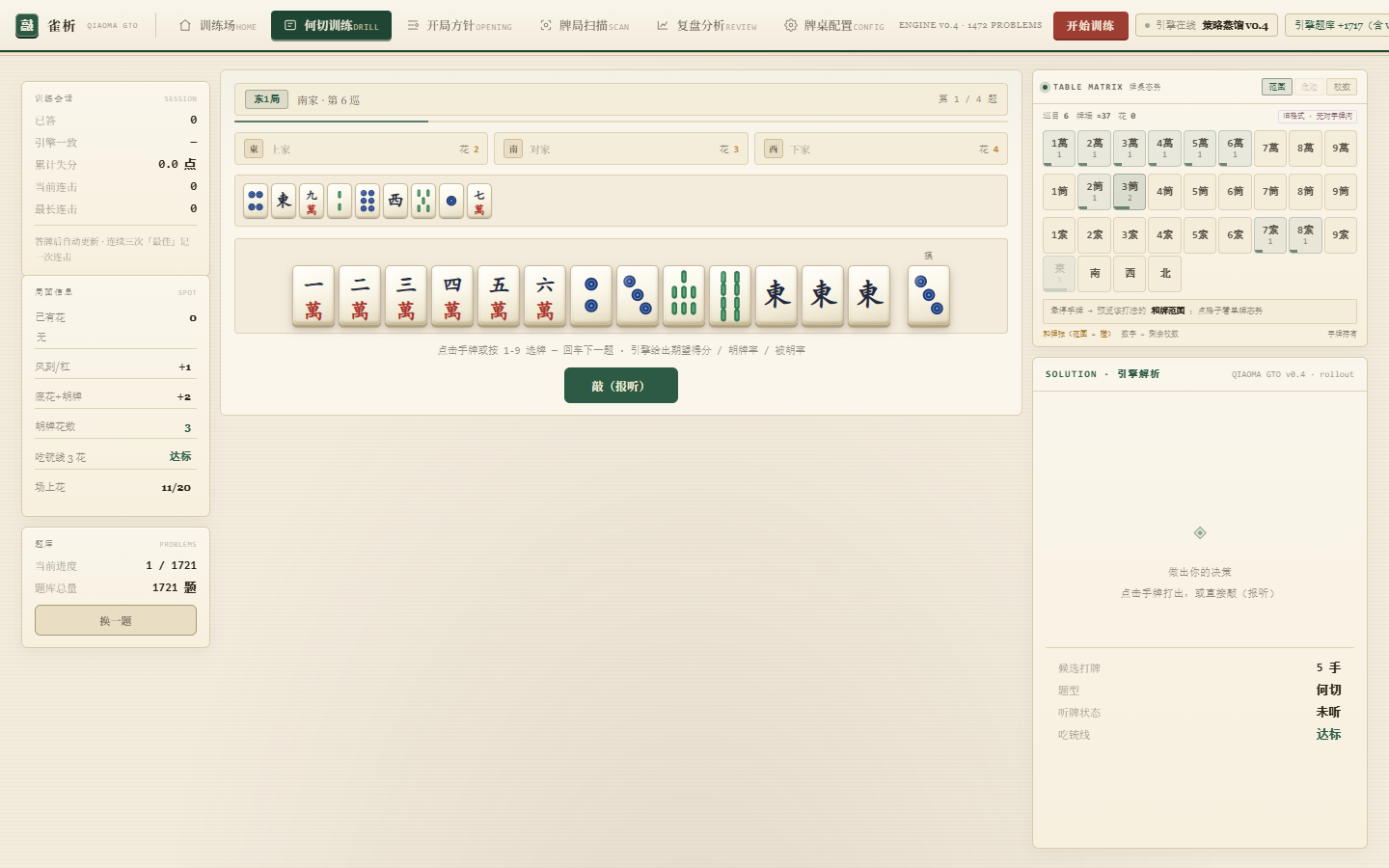Click the 雀析 logo icon
Image resolution: width=1389 pixels, height=868 pixels.
tap(27, 26)
